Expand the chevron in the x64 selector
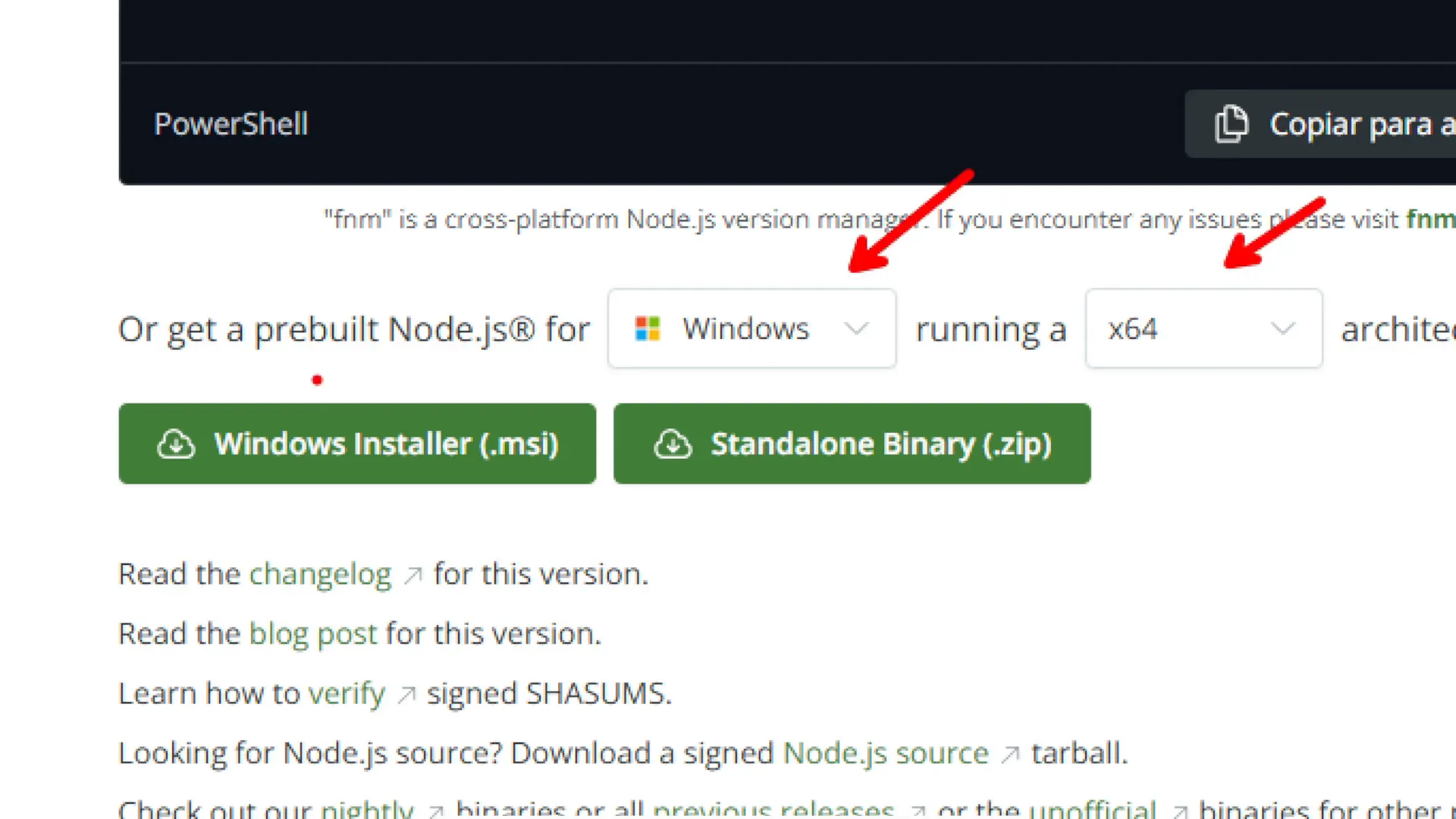Screen dimensions: 1456x819 [1282, 329]
